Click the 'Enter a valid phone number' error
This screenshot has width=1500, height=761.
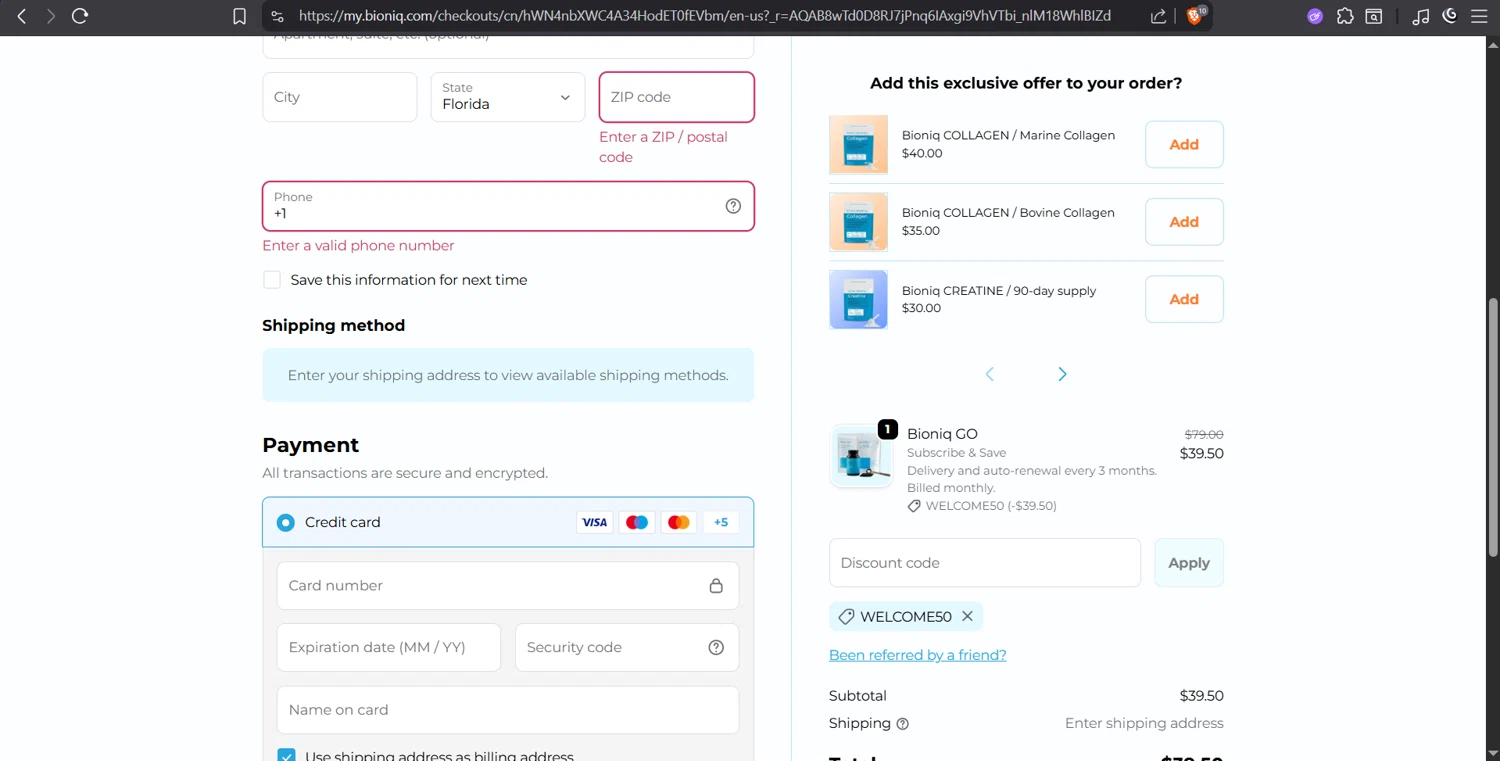[x=358, y=246]
